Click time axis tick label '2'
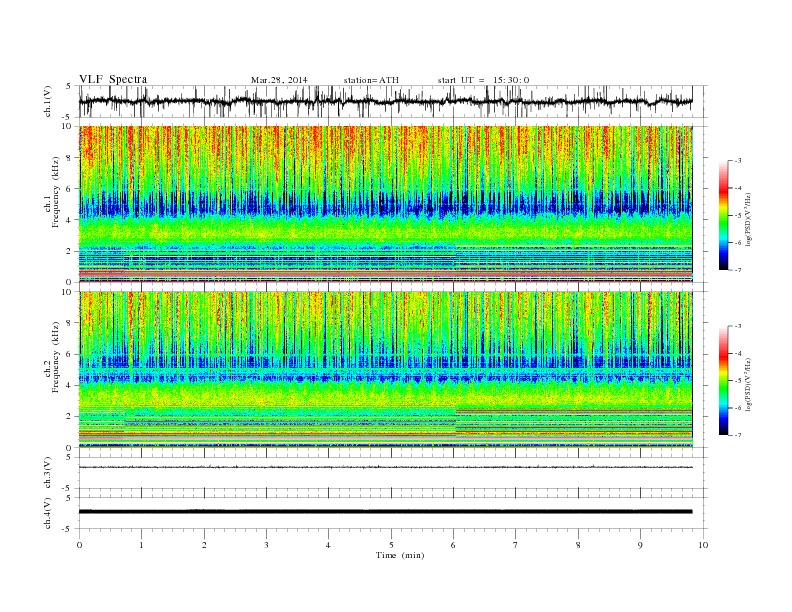 click(204, 545)
